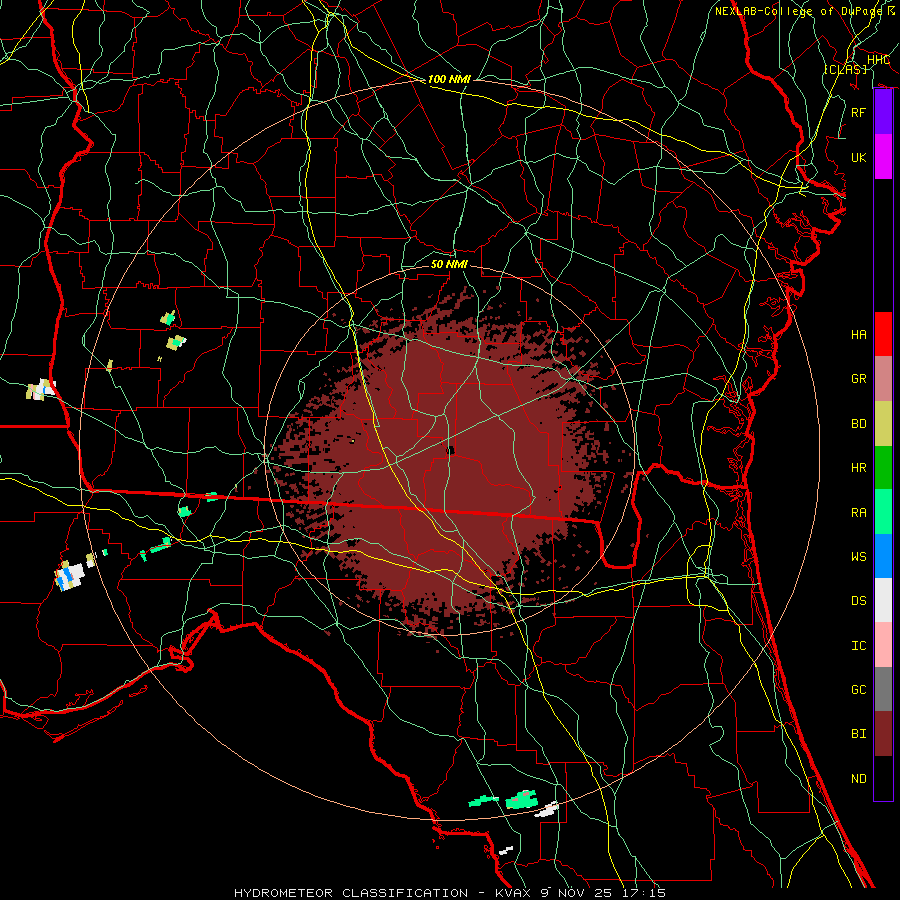Select the BD yellow legend color block

(x=883, y=423)
